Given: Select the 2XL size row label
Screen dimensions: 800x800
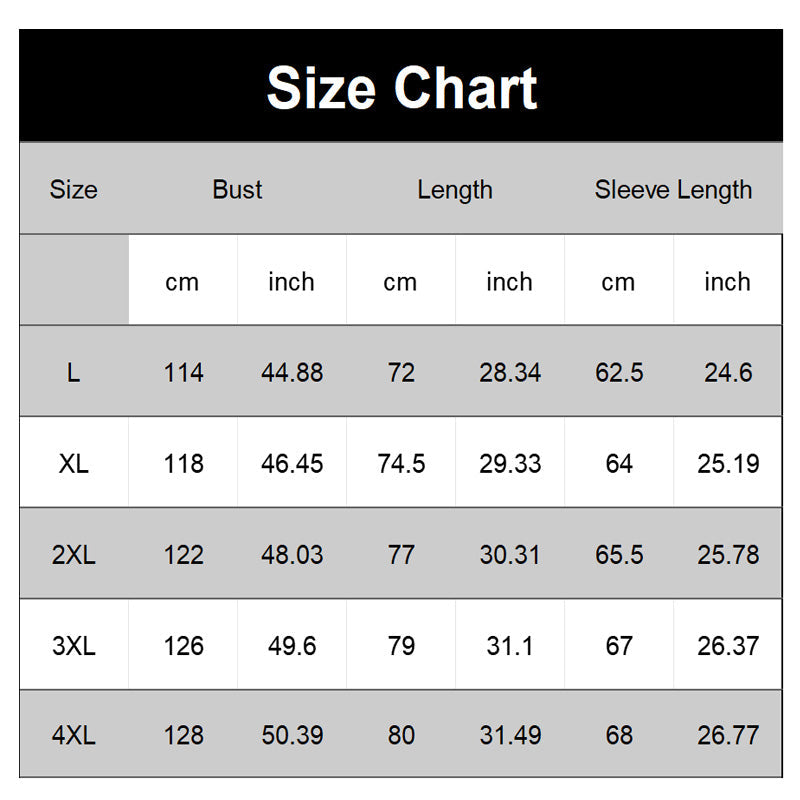Looking at the screenshot, I should coord(73,555).
